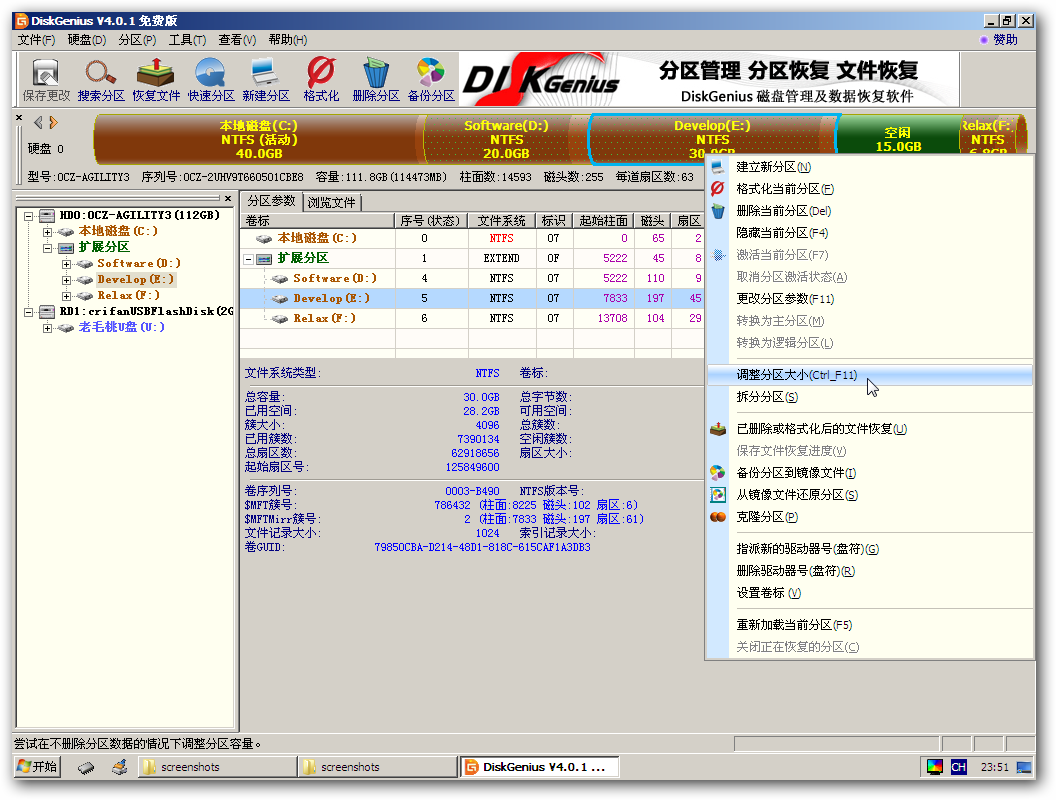Click the 起始柱面 column header
The image size is (1056, 800).
[x=603, y=221]
